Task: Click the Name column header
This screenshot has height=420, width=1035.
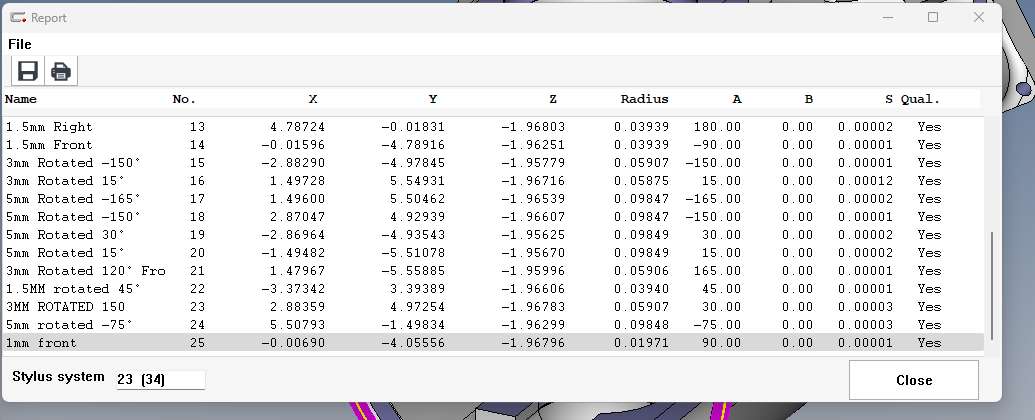Action: point(21,99)
